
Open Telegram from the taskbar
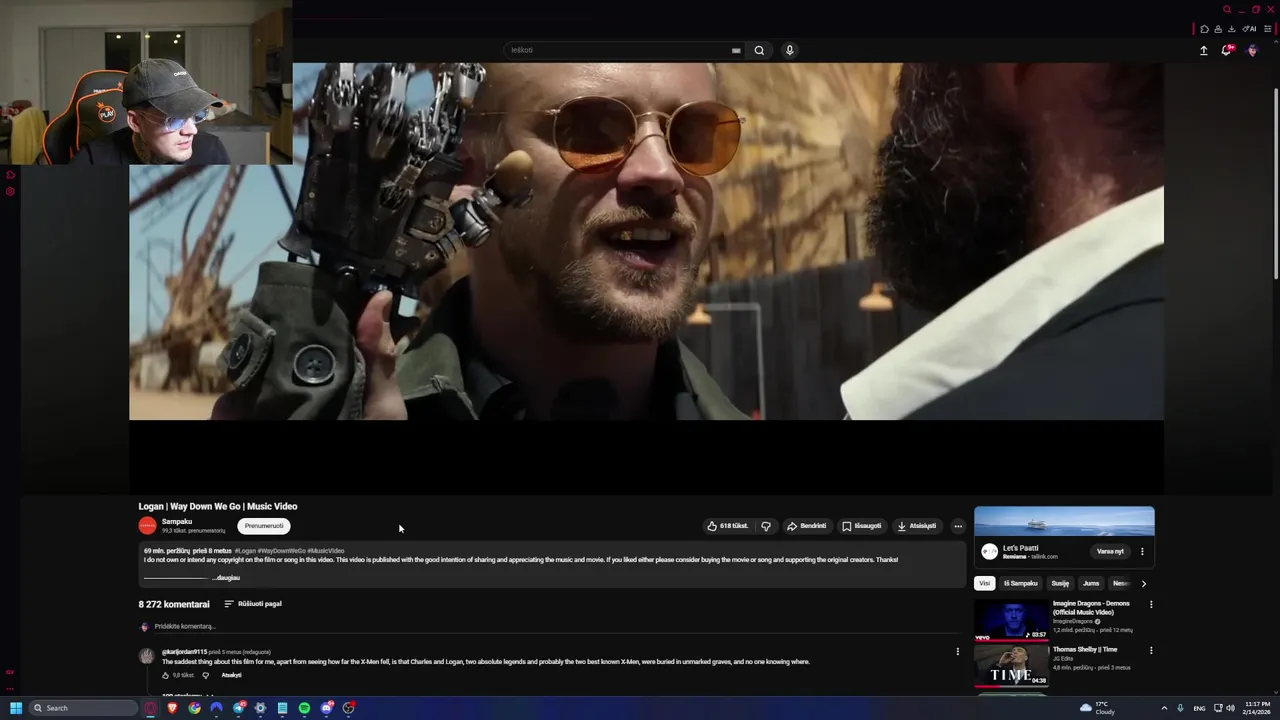(238, 708)
